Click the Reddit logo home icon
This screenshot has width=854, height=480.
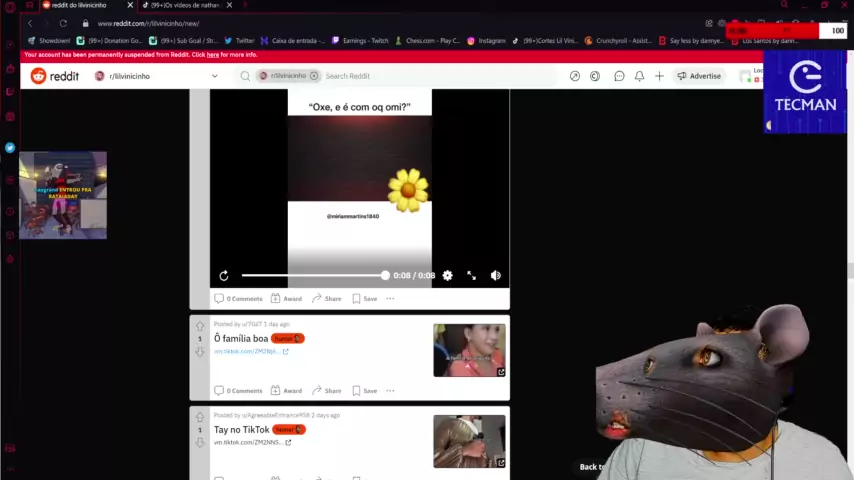coord(38,76)
